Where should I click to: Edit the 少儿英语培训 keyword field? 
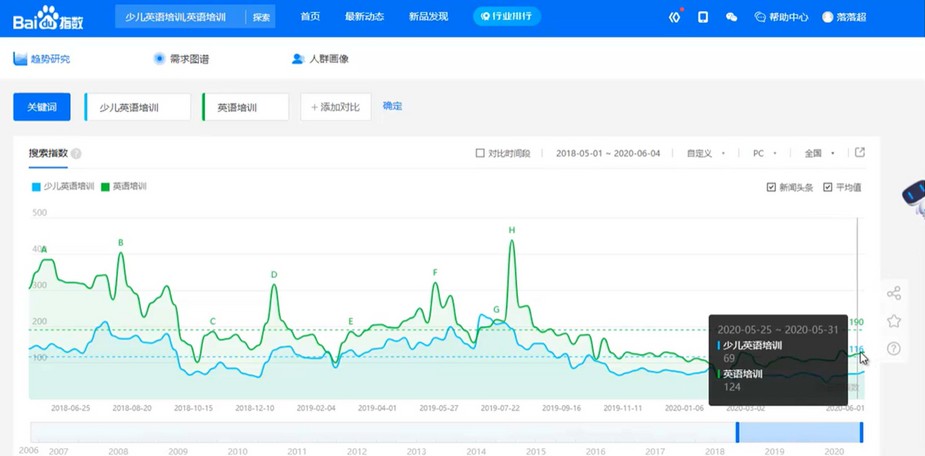pos(137,107)
